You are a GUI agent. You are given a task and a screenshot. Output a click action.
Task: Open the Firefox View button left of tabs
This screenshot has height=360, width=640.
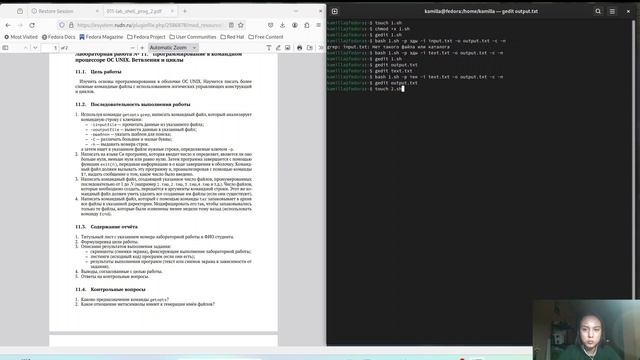(20, 11)
